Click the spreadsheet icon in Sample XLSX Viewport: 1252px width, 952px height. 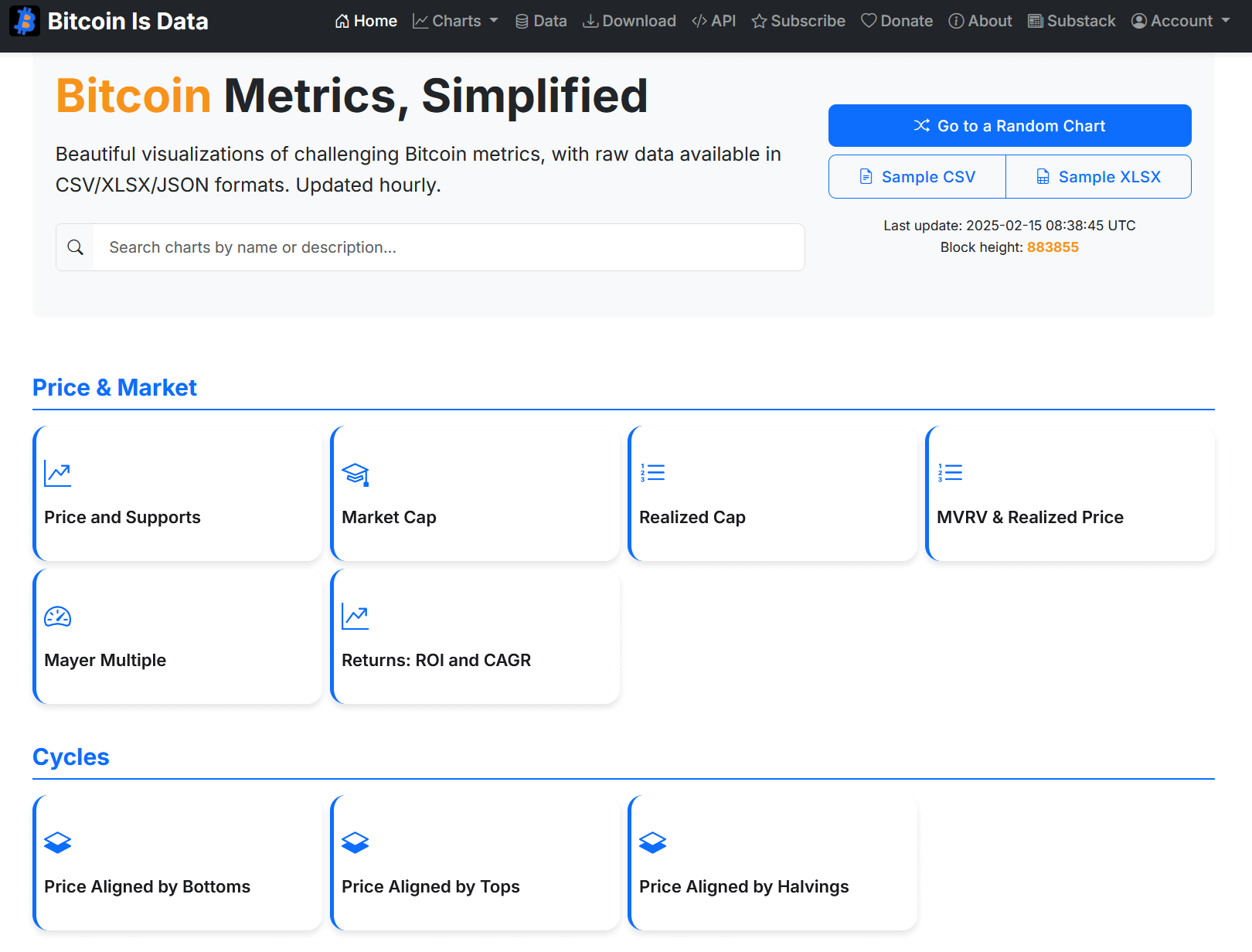pos(1043,177)
